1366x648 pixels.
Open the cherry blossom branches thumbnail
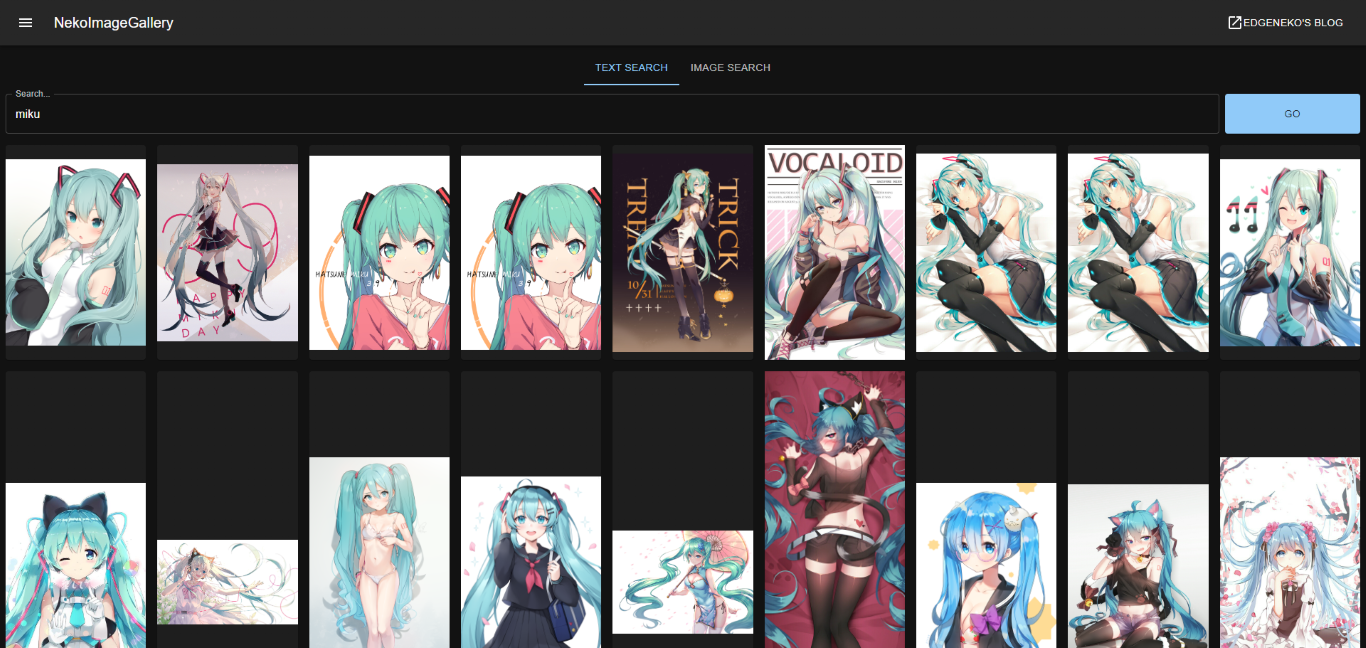(1290, 553)
